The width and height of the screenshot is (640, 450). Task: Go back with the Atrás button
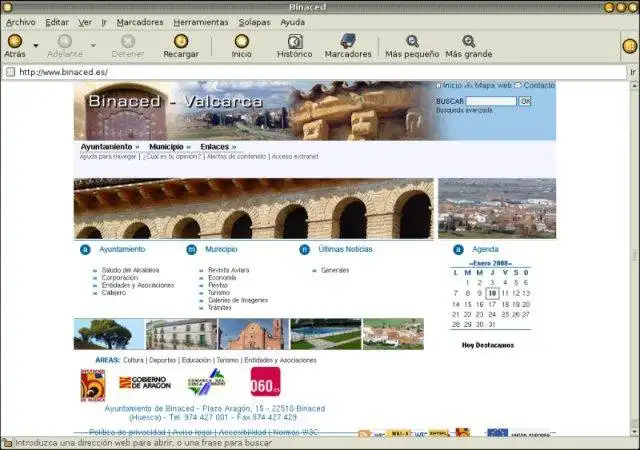[15, 46]
